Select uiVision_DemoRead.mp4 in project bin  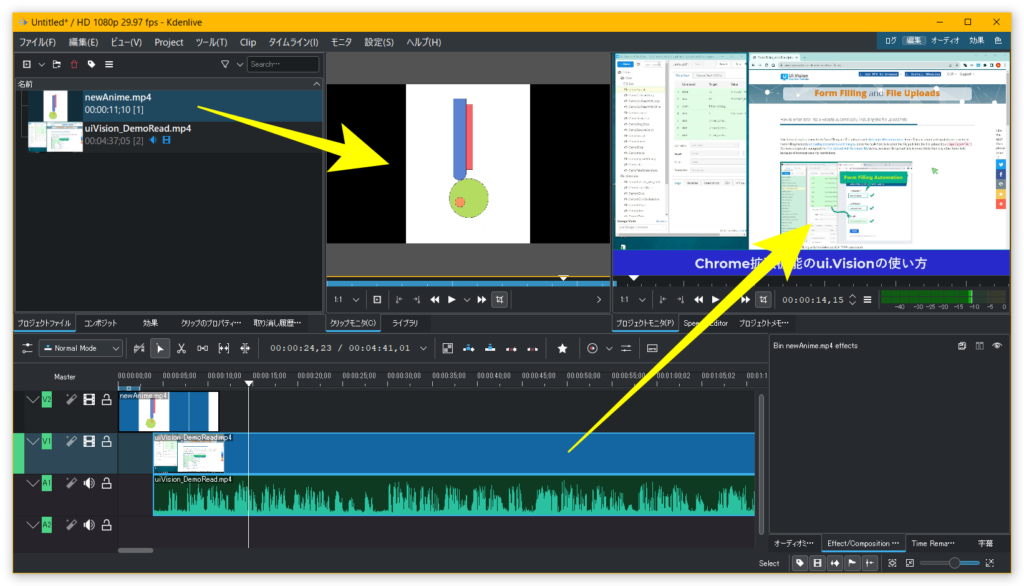138,128
